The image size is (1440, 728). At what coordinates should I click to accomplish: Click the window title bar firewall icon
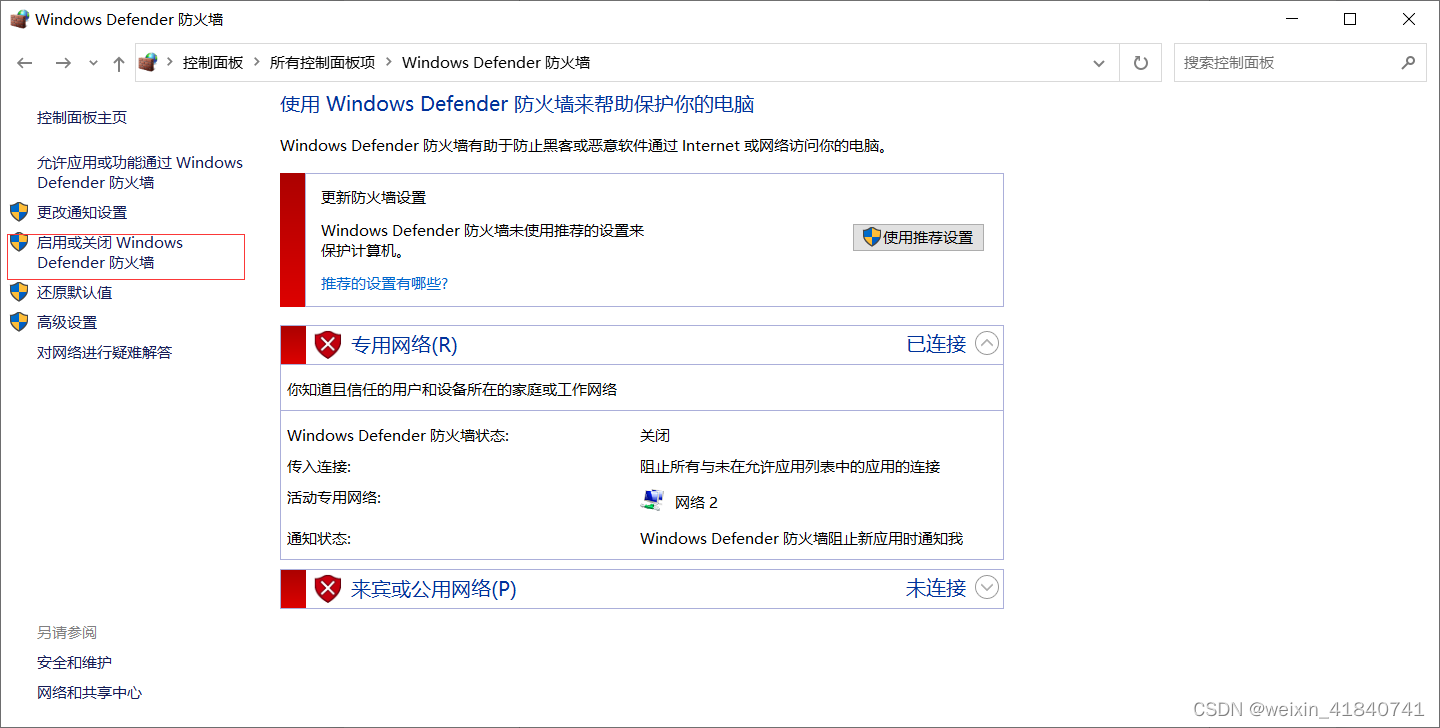(x=19, y=19)
